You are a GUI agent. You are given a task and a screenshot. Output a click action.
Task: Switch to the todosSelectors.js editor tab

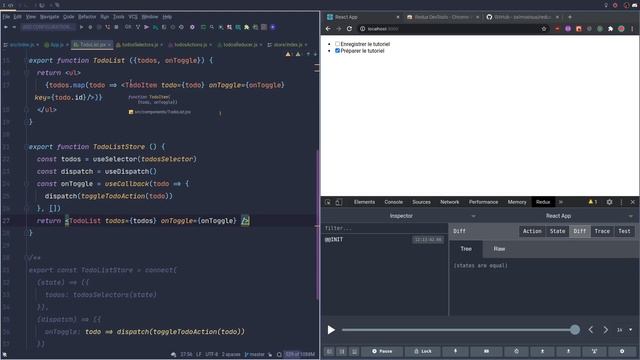140,44
